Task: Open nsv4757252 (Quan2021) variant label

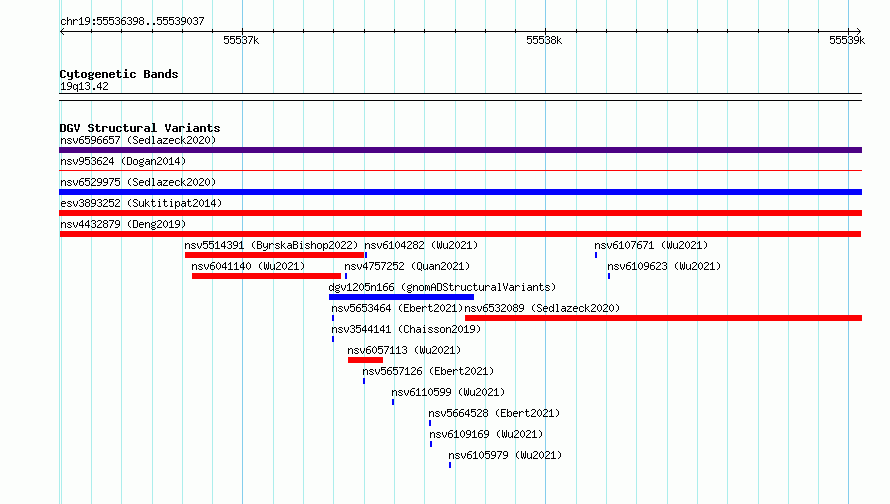Action: (407, 266)
